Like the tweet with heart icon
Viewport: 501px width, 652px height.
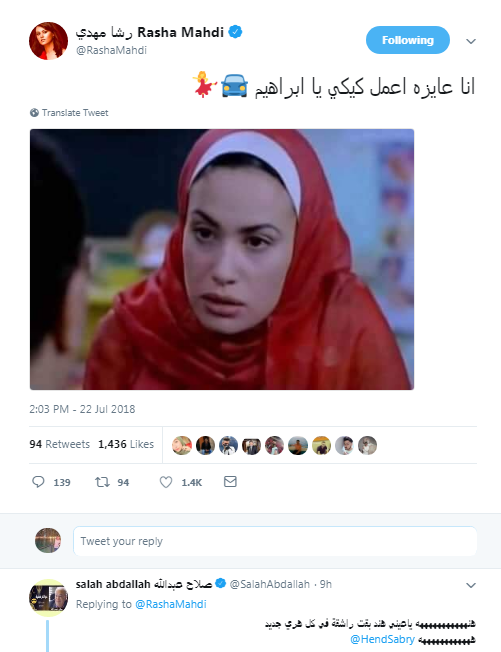166,482
